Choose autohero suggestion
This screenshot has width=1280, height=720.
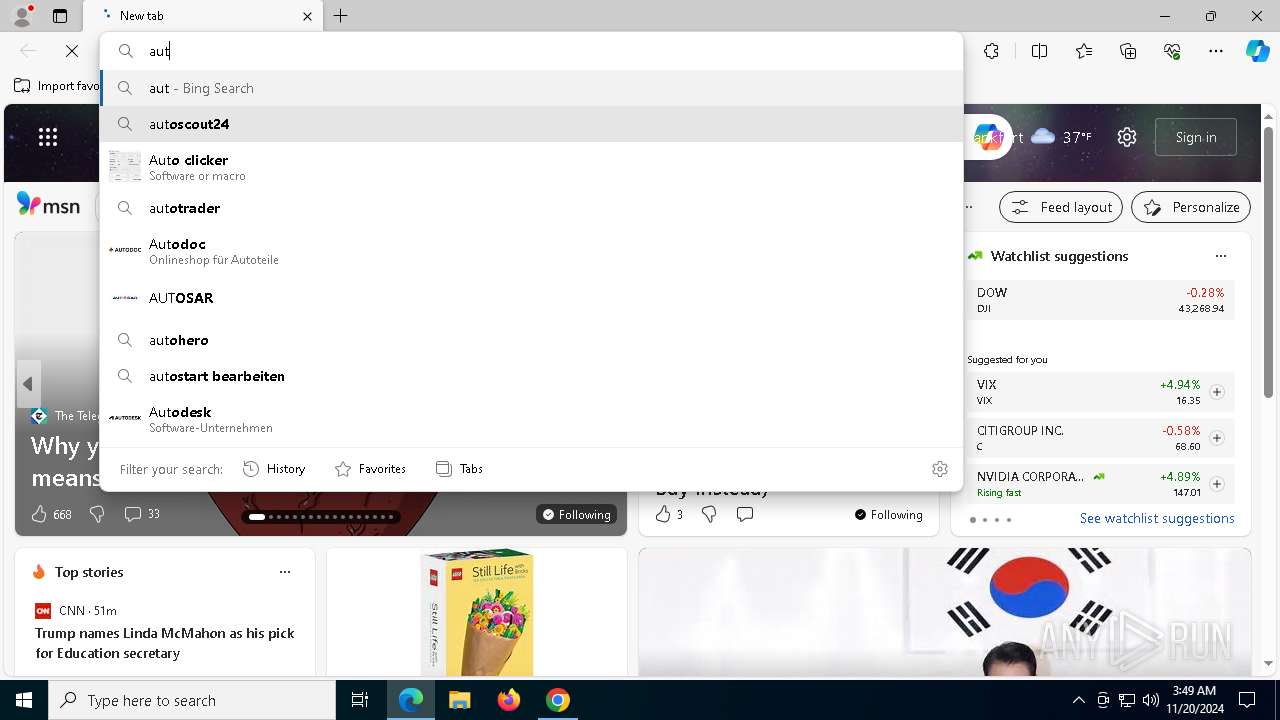pos(532,340)
